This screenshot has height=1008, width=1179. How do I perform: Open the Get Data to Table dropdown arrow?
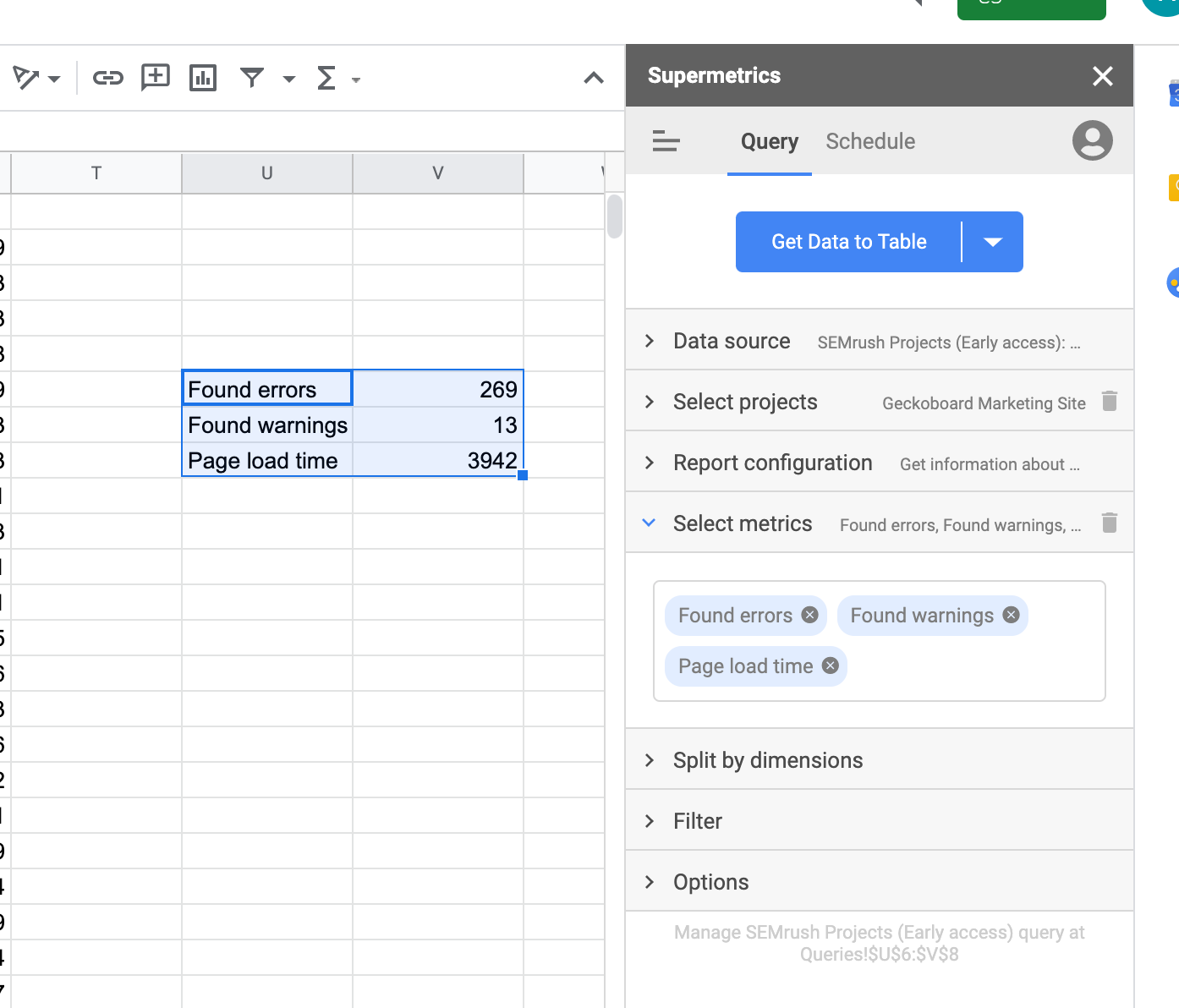(x=993, y=242)
